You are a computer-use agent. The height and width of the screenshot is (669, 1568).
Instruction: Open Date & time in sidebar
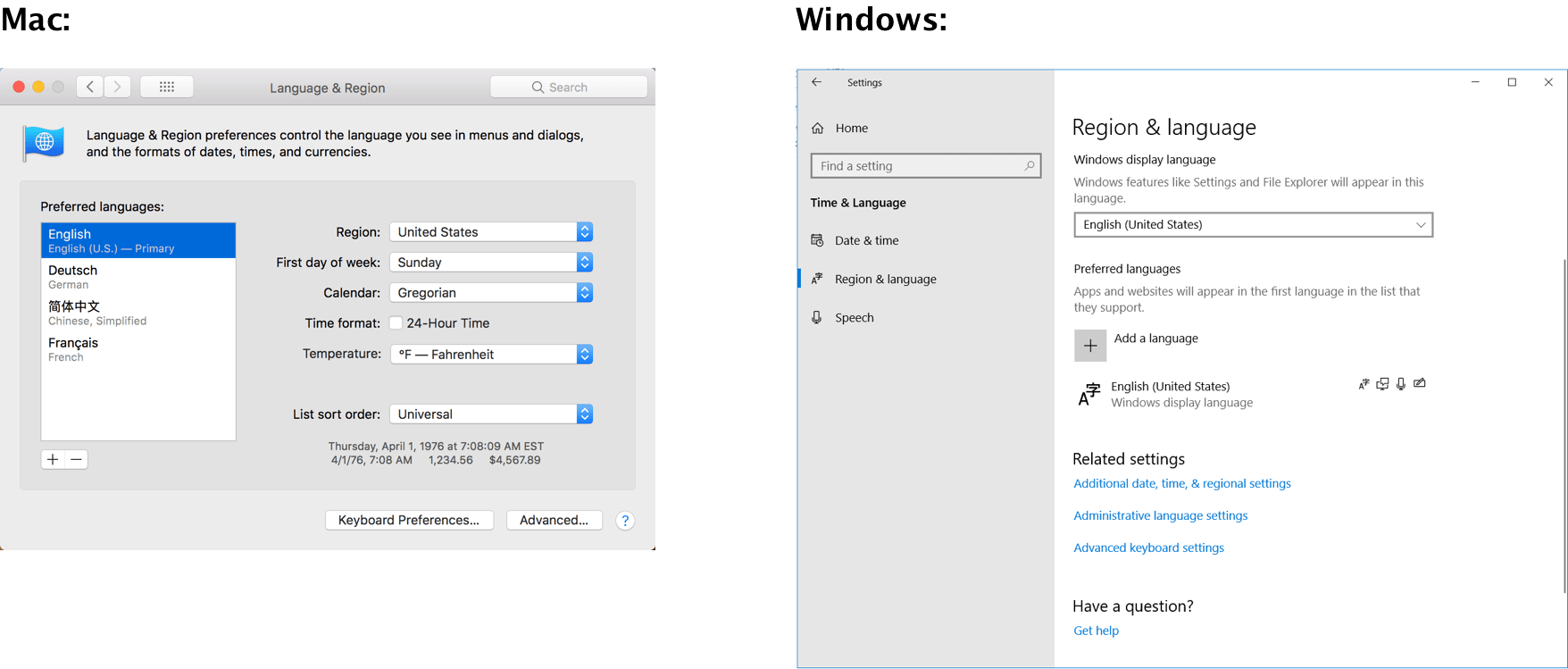coord(866,240)
